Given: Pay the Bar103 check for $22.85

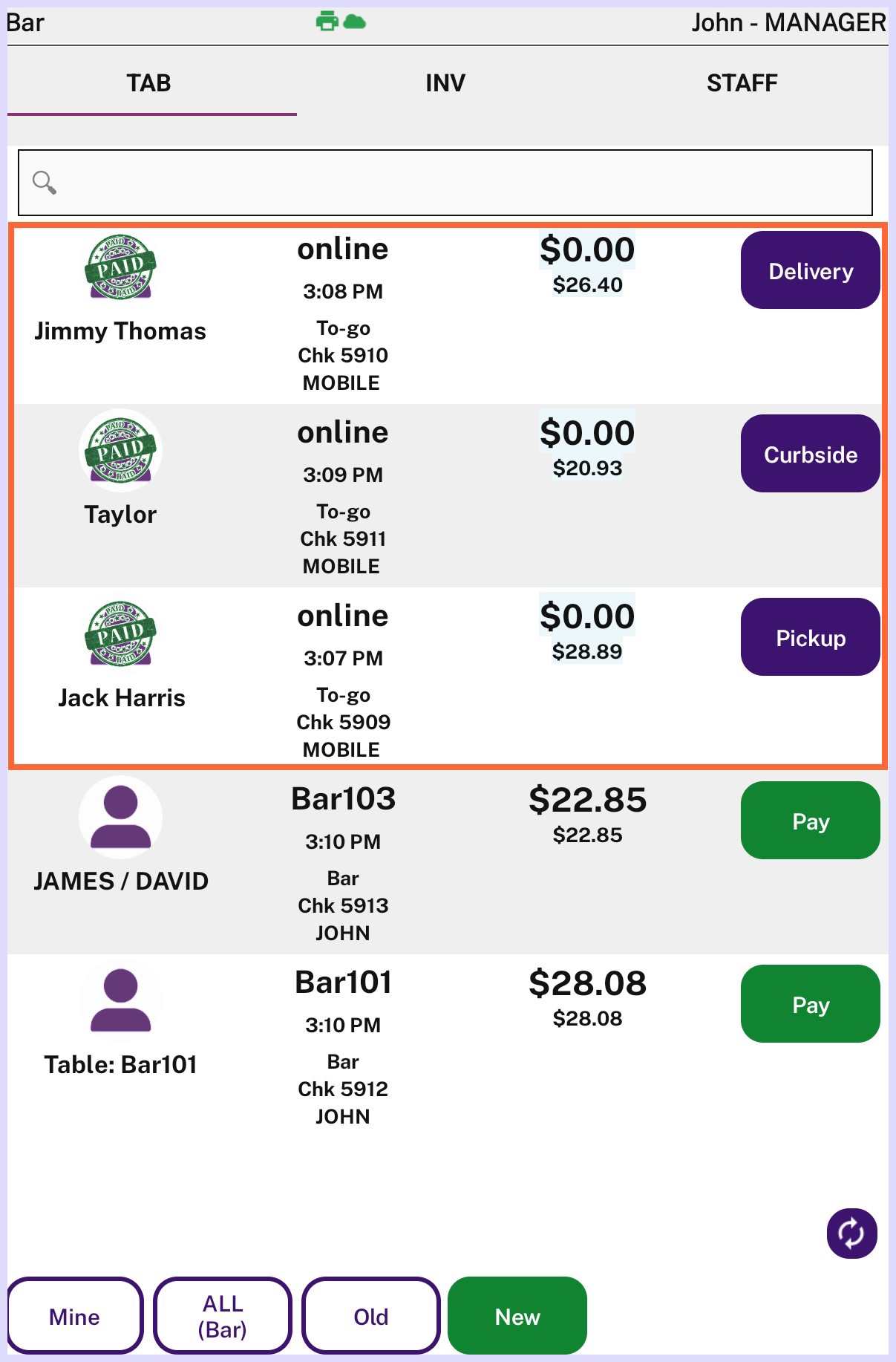Looking at the screenshot, I should click(811, 821).
